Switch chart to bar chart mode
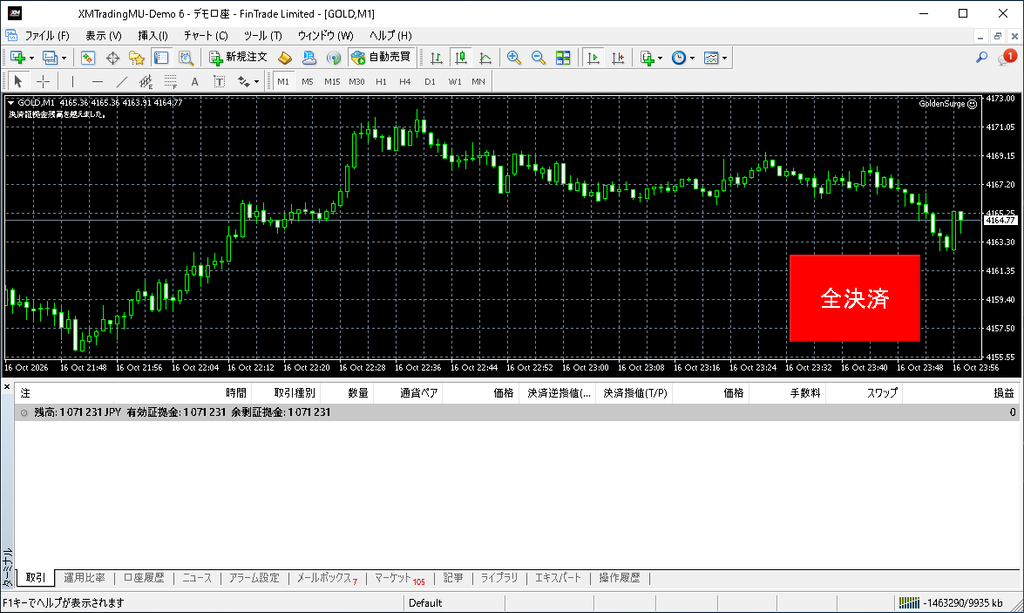Image resolution: width=1024 pixels, height=613 pixels. tap(436, 58)
